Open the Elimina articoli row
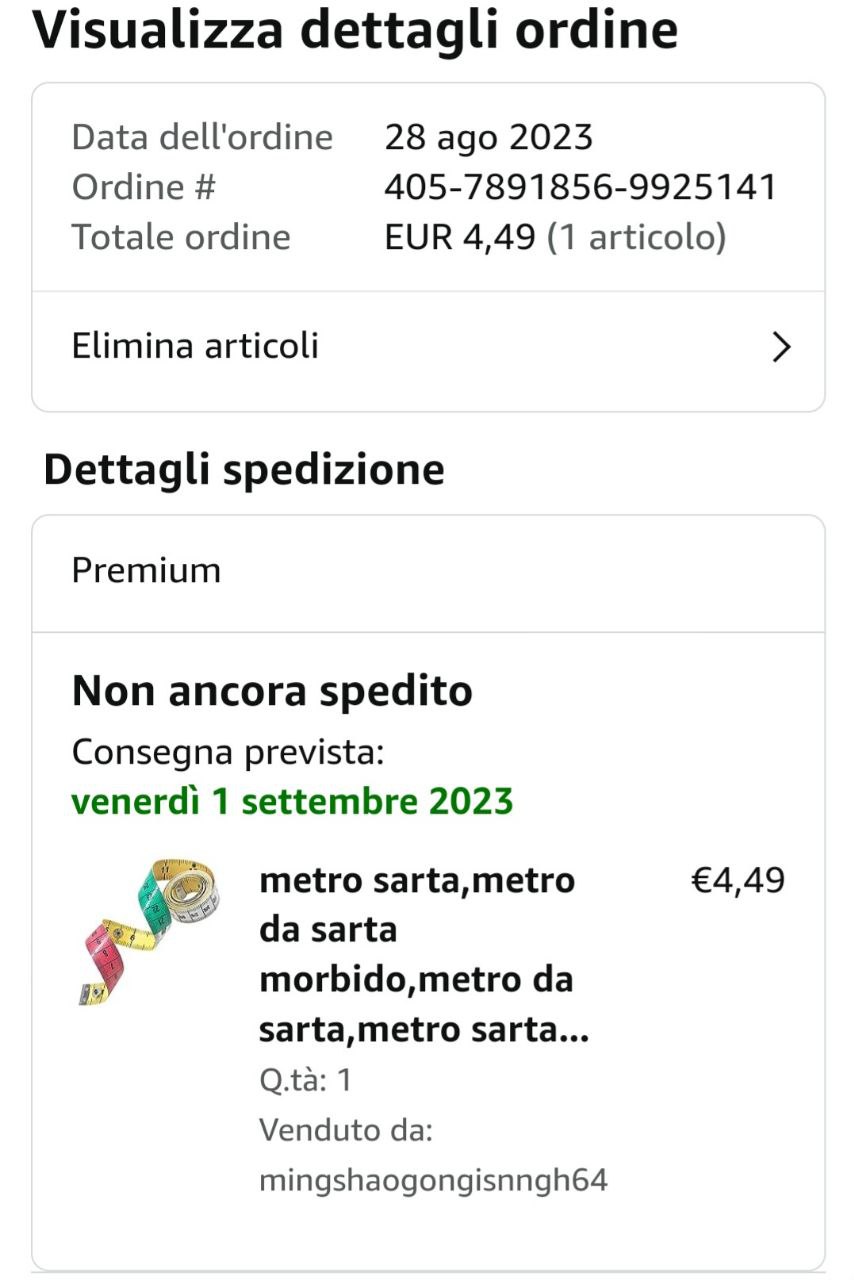The width and height of the screenshot is (854, 1280). click(195, 346)
